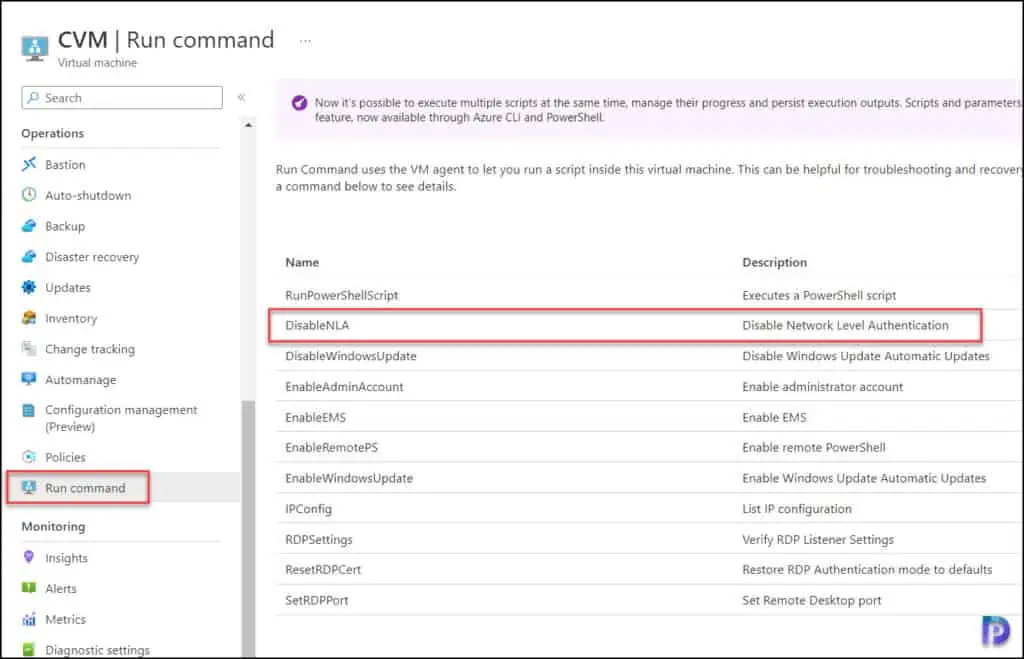Image resolution: width=1024 pixels, height=659 pixels.
Task: Click the sidebar scroll up arrow
Action: [248, 124]
